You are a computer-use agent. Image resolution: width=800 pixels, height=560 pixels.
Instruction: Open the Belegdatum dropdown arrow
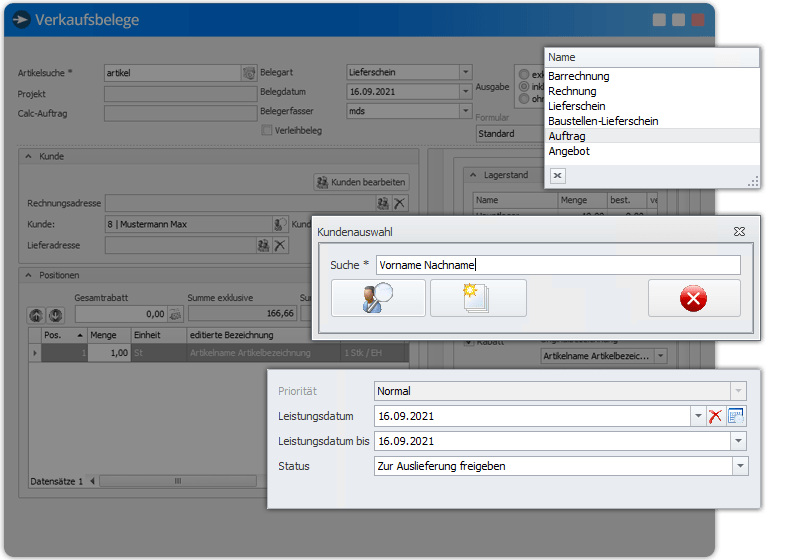pyautogui.click(x=465, y=92)
